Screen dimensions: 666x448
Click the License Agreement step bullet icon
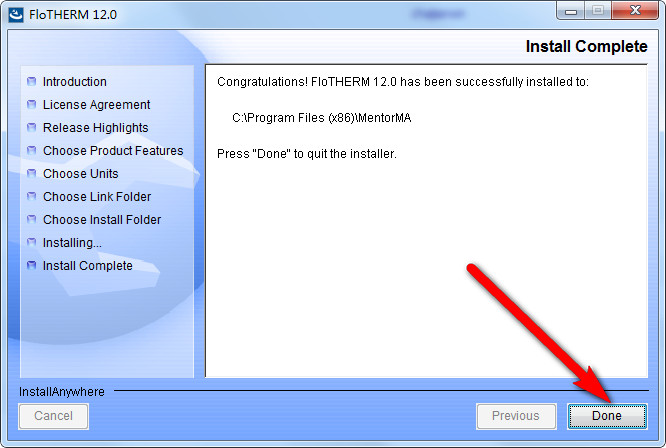[31, 104]
